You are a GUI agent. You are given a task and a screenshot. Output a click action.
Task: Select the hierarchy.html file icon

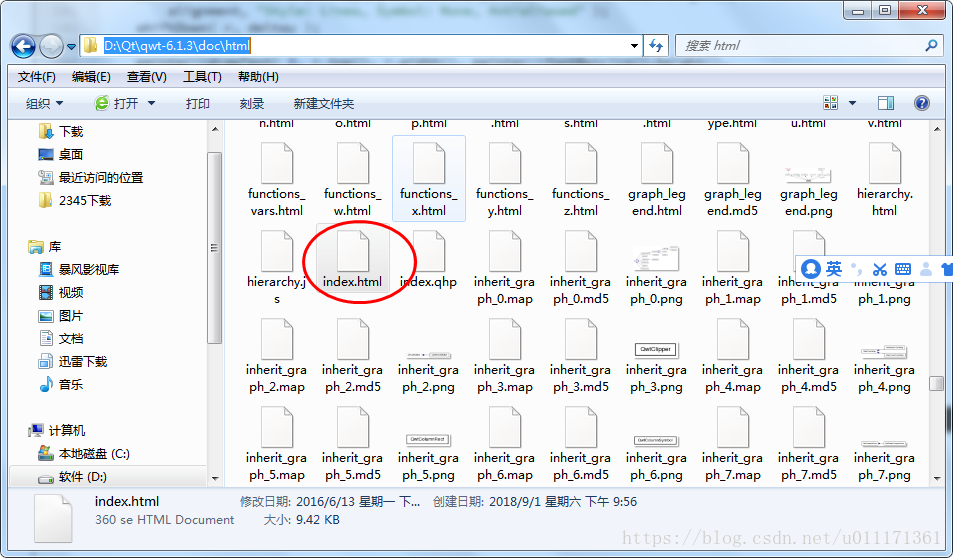point(884,163)
